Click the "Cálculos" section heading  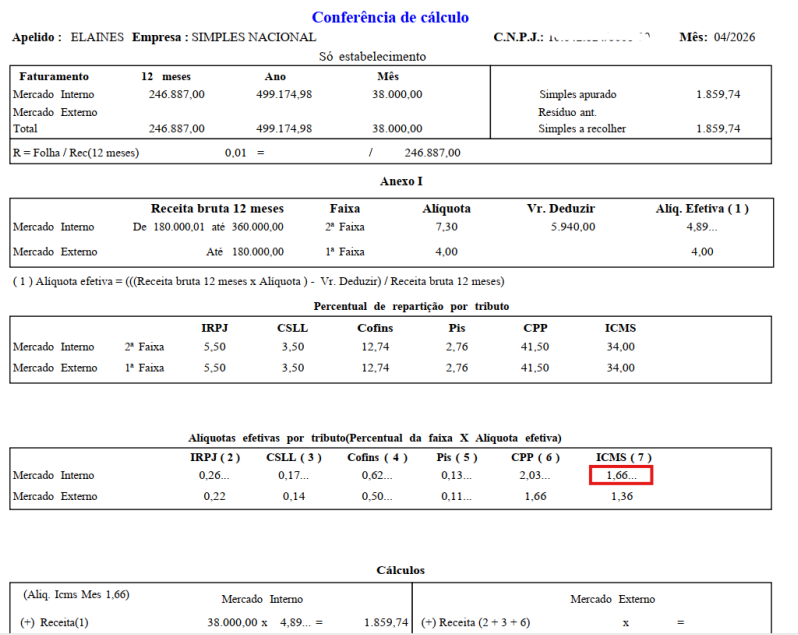[401, 570]
